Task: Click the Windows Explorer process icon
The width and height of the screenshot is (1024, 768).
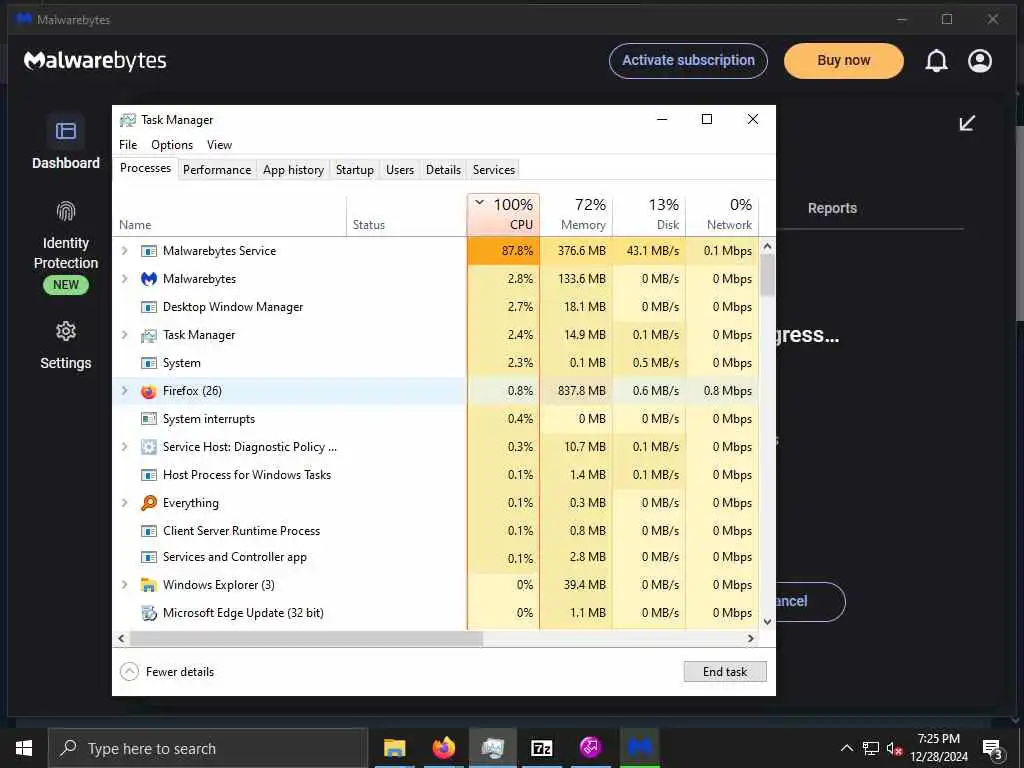Action: 149,585
